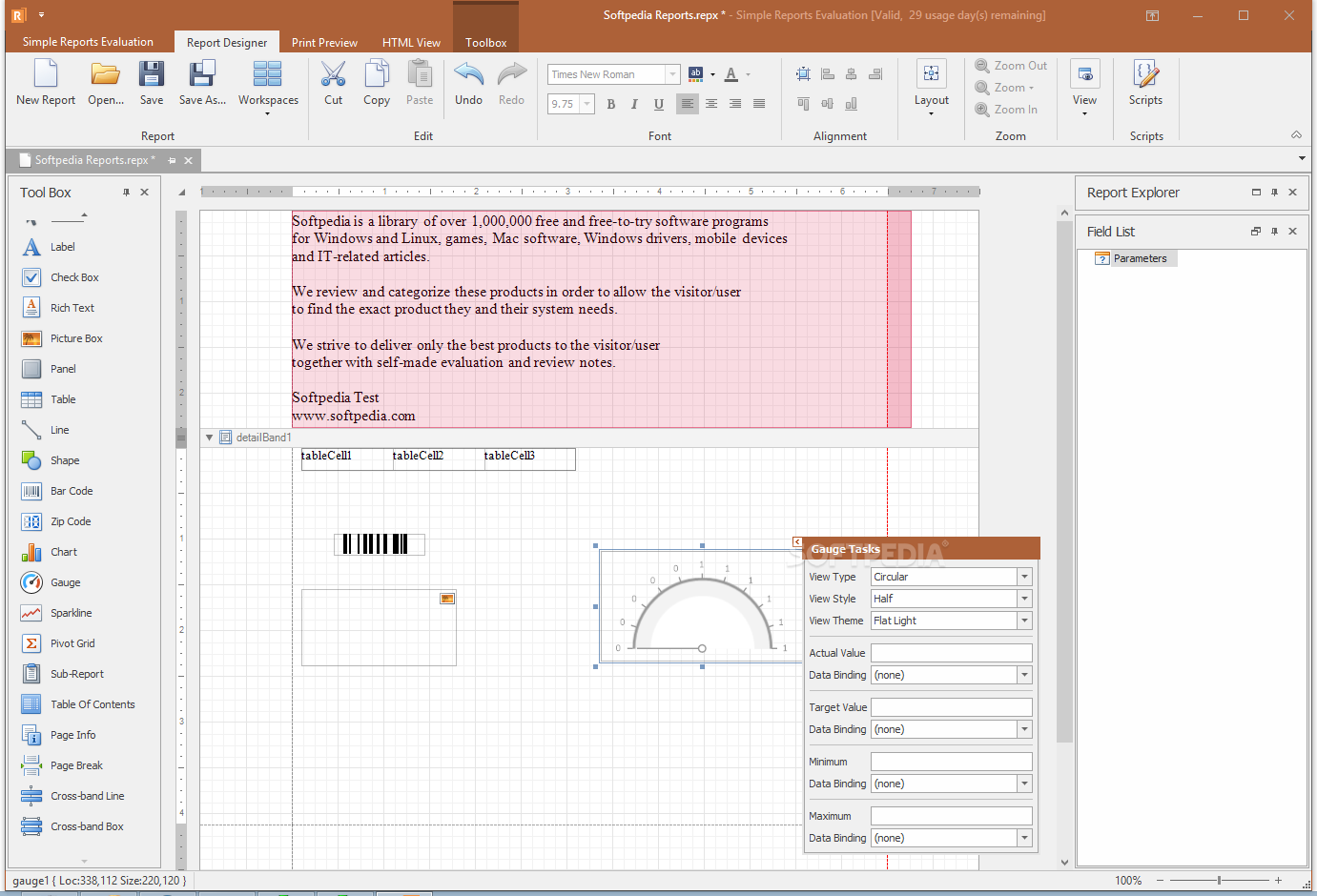Select the Page Info tool

pyautogui.click(x=58, y=735)
